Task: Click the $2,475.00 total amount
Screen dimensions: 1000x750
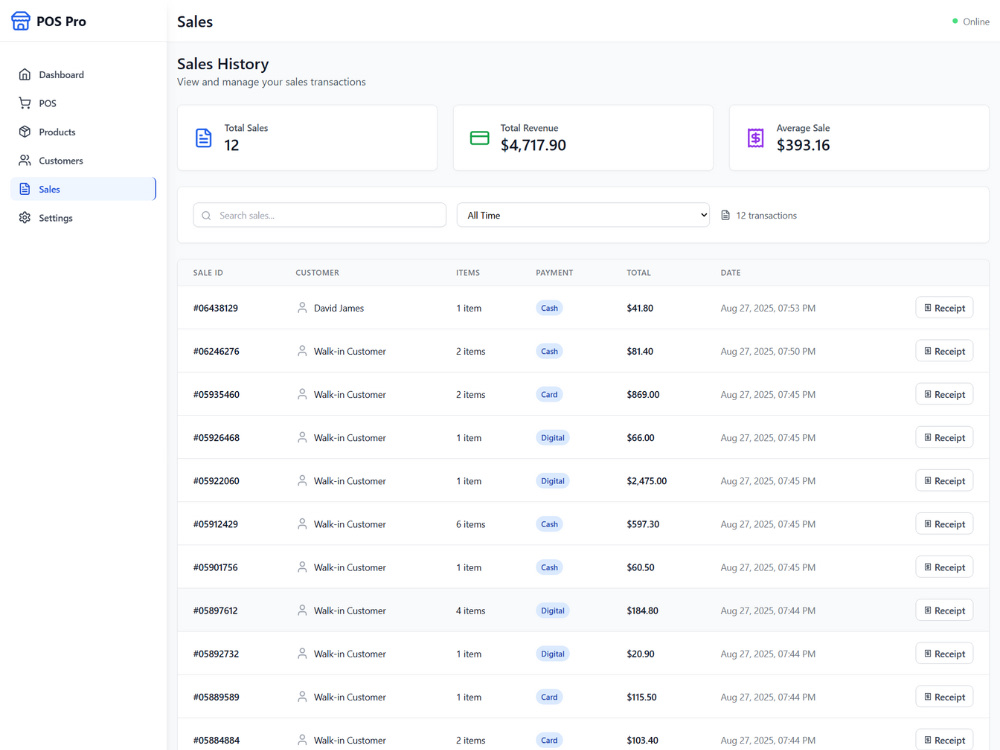Action: click(x=647, y=481)
